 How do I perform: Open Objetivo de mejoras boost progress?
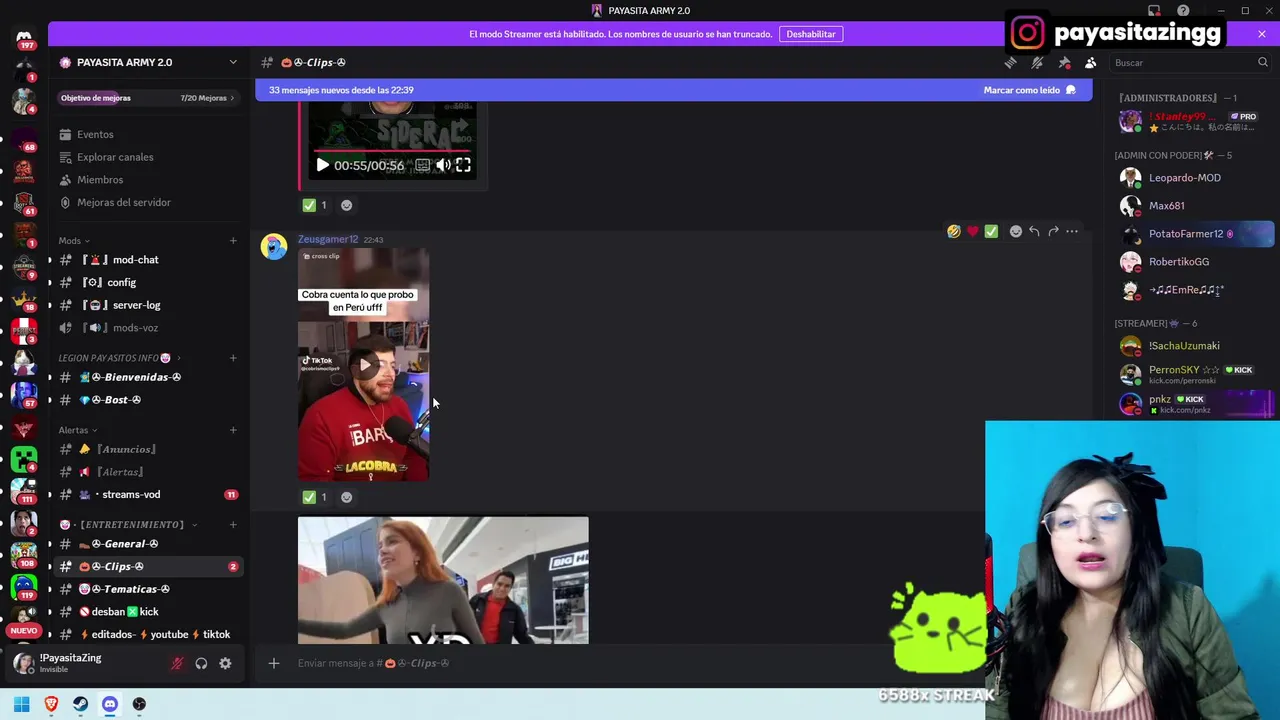148,98
